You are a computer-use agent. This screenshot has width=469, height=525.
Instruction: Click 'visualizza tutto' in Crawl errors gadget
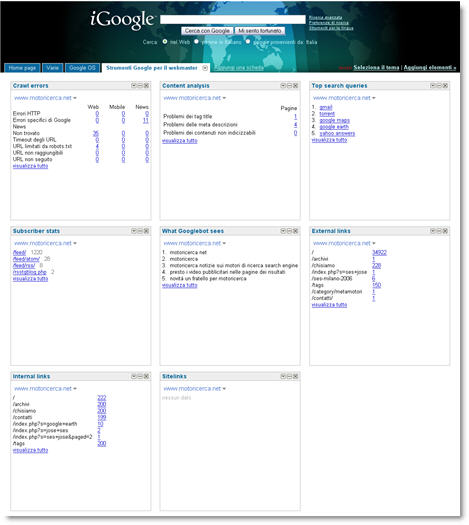click(x=30, y=166)
